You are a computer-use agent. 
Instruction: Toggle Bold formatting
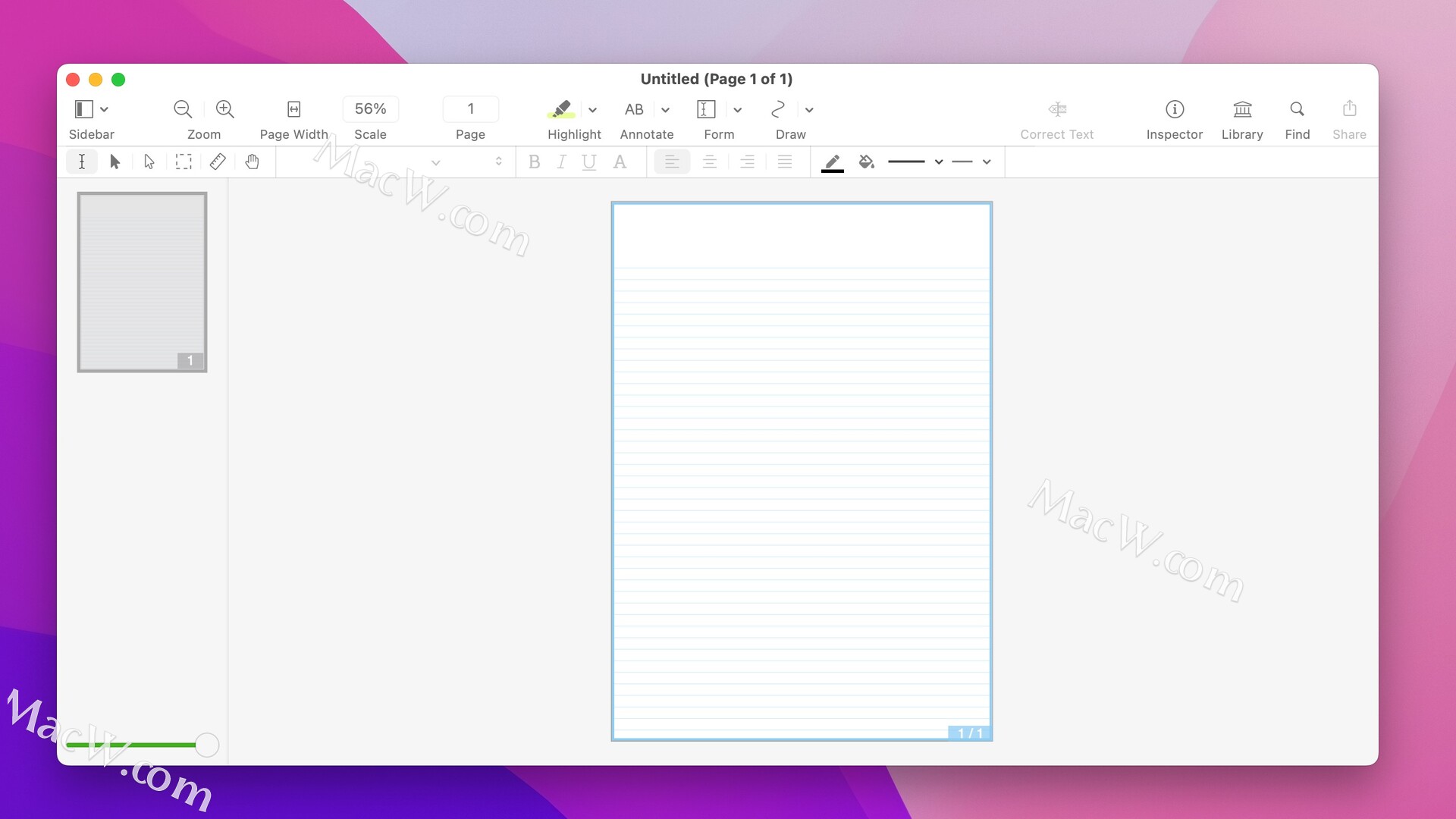point(535,162)
